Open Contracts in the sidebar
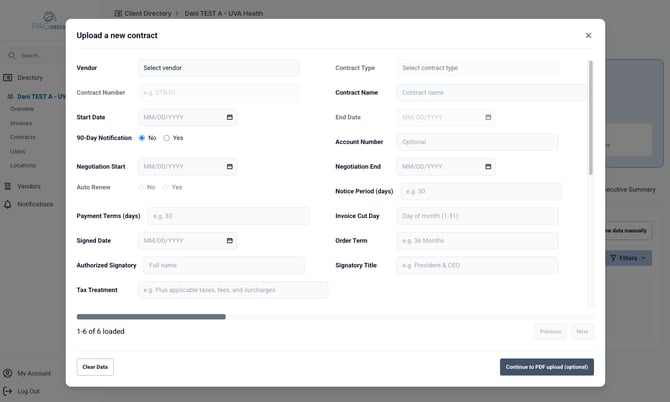 [x=23, y=137]
